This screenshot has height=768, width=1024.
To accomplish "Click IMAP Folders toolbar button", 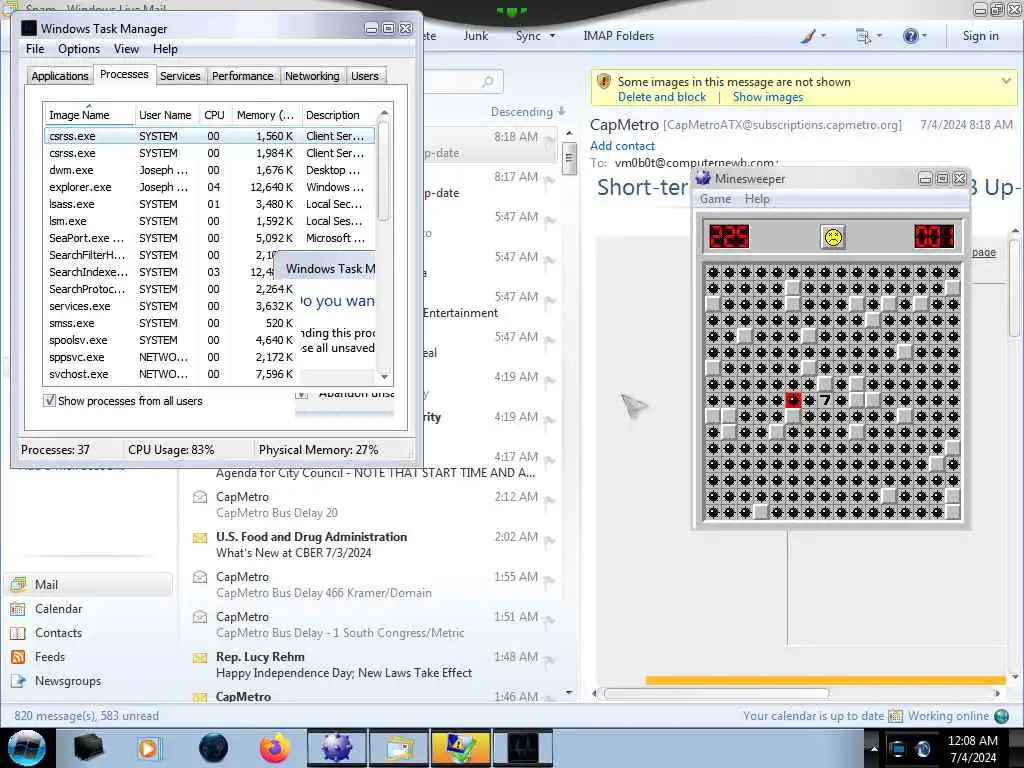I will pos(618,36).
